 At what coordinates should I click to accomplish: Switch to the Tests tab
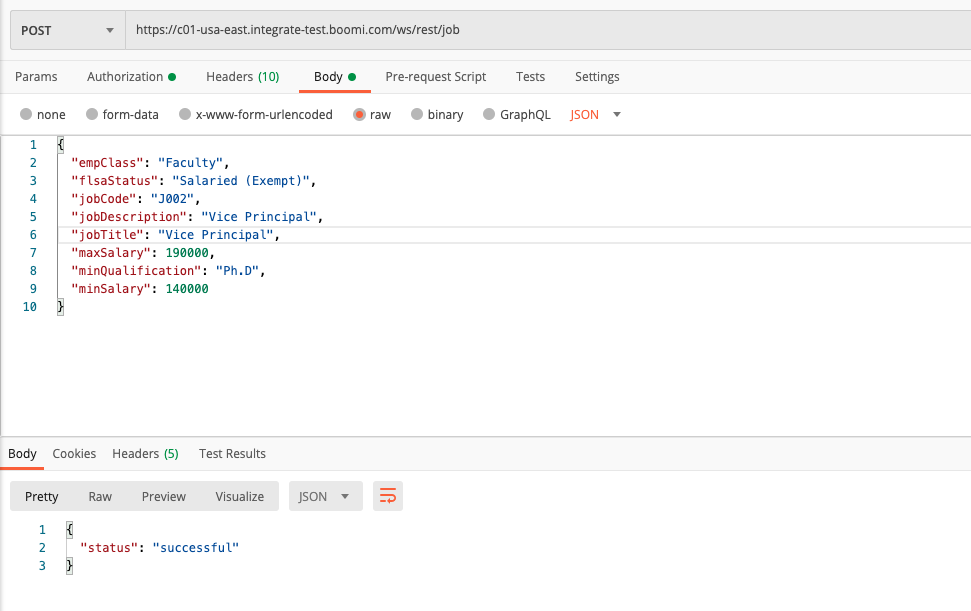click(x=530, y=77)
